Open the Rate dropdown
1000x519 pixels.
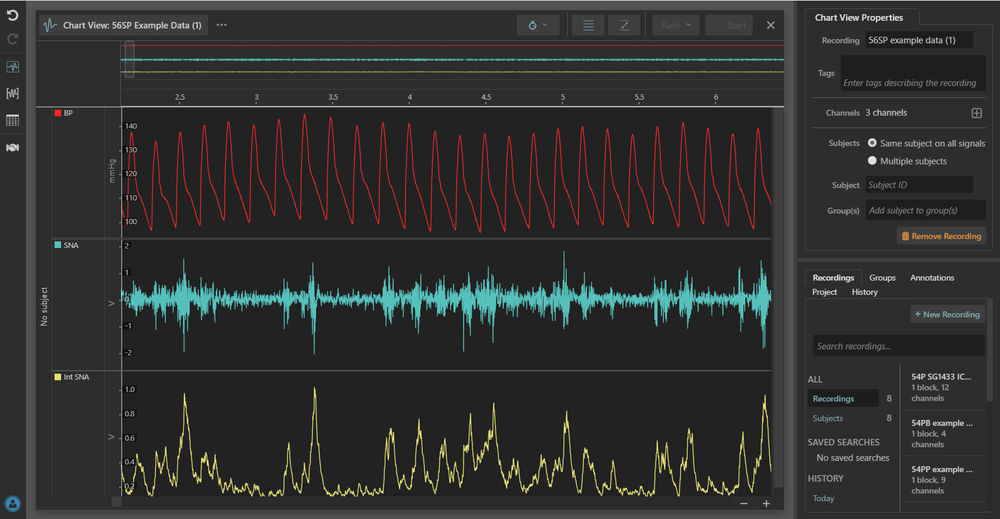676,25
